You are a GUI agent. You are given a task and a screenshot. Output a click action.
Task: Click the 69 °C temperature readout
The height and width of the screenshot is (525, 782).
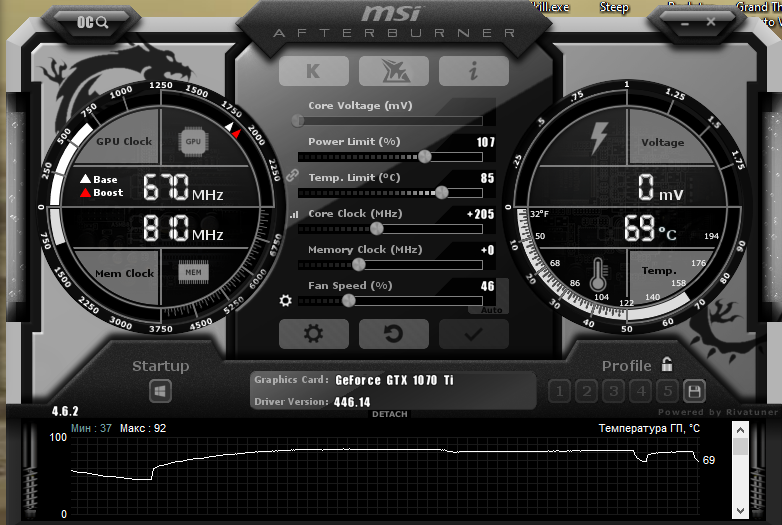click(x=650, y=228)
